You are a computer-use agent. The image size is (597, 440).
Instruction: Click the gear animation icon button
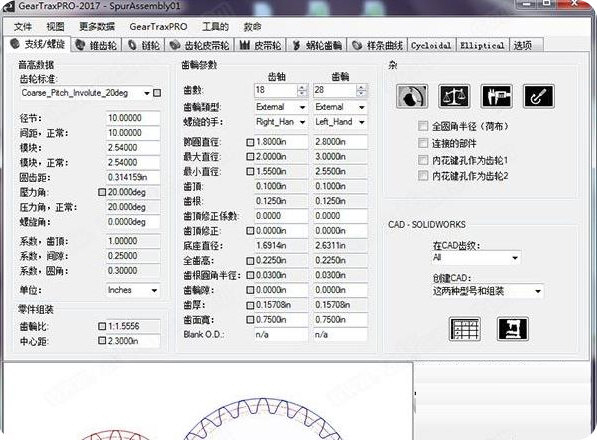[x=412, y=96]
